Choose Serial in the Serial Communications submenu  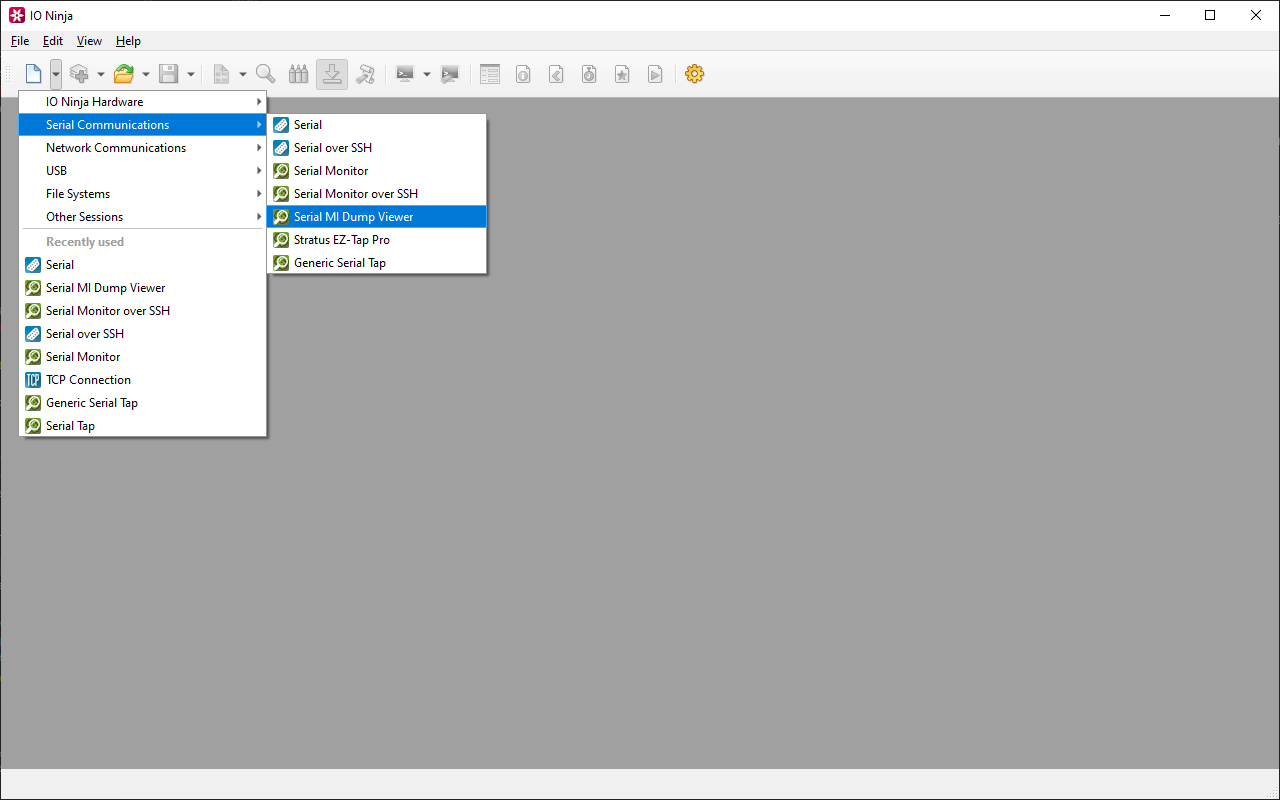(x=377, y=125)
